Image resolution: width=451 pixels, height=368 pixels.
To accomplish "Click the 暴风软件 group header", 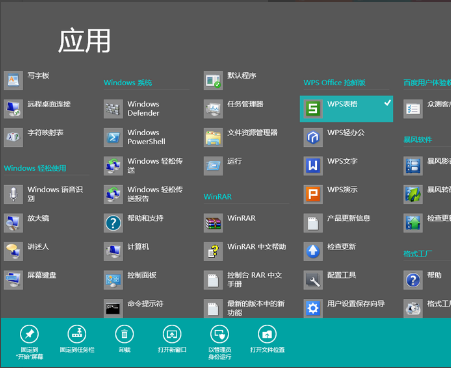I will click(418, 140).
